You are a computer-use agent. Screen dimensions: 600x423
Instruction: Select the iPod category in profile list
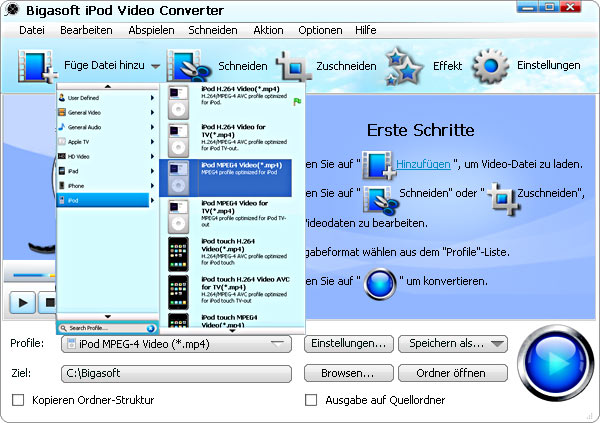click(x=103, y=200)
